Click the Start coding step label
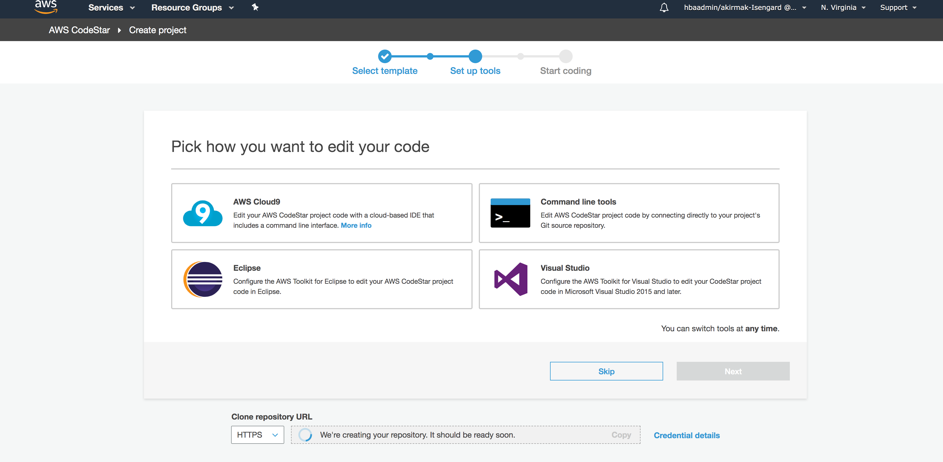This screenshot has width=943, height=462. coord(565,71)
